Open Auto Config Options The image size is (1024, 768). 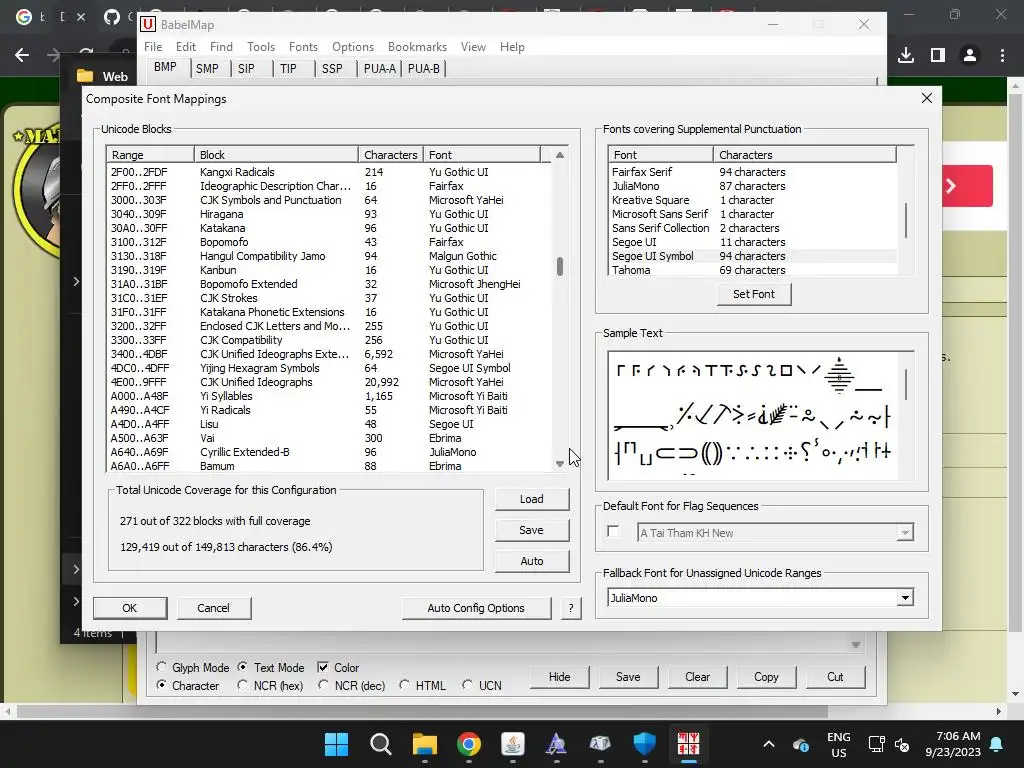[476, 608]
